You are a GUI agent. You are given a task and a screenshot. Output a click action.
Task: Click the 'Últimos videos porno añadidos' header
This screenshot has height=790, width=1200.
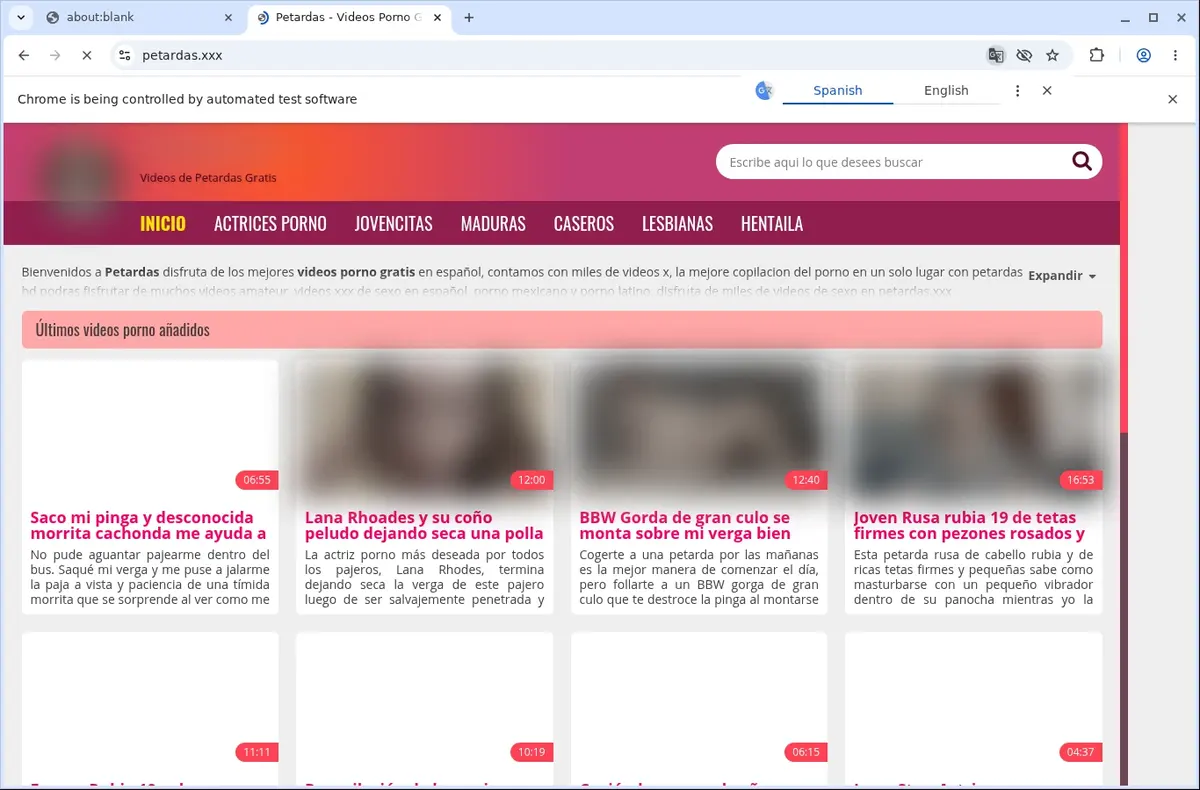pyautogui.click(x=562, y=329)
